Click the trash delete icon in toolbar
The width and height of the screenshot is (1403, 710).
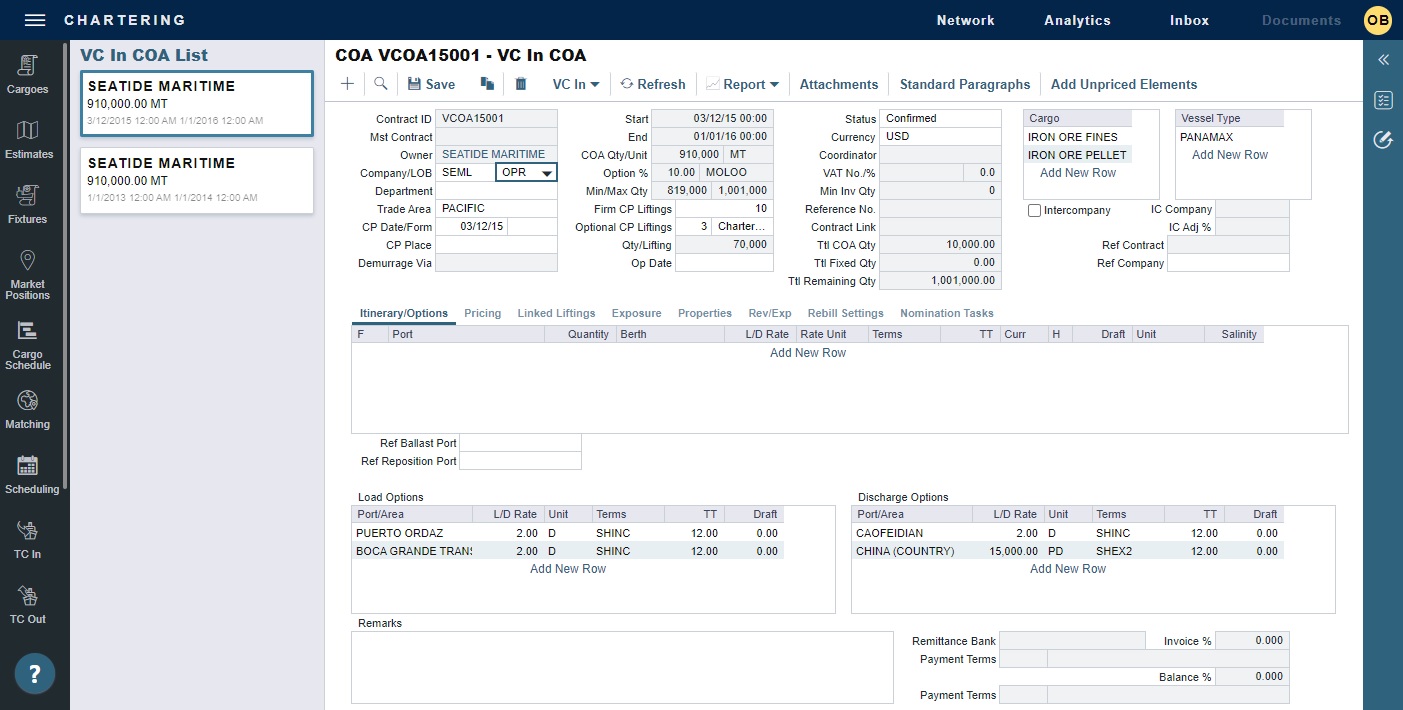pos(521,85)
